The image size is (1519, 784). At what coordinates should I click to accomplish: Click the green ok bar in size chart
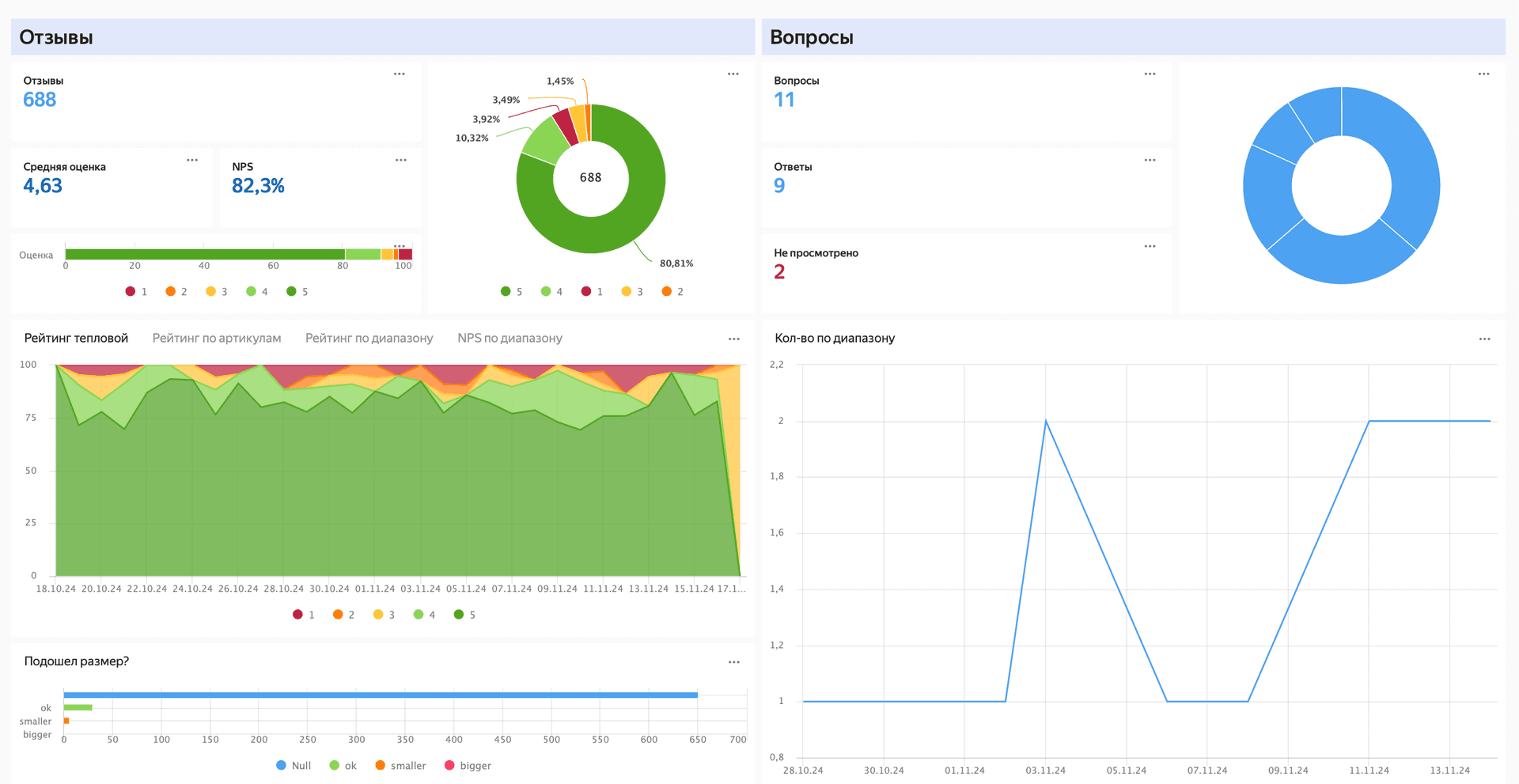78,707
